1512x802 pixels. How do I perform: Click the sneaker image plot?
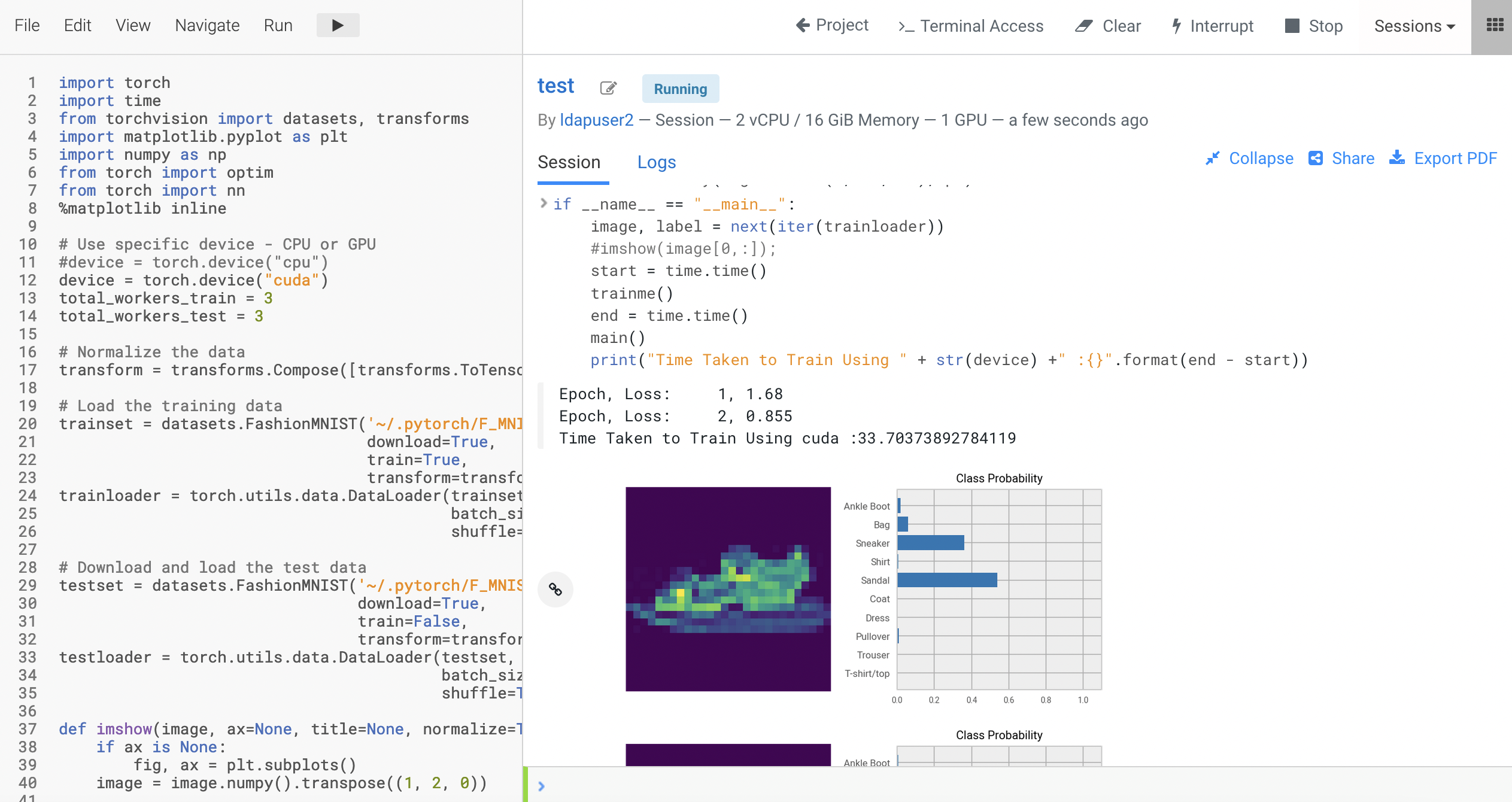[728, 590]
